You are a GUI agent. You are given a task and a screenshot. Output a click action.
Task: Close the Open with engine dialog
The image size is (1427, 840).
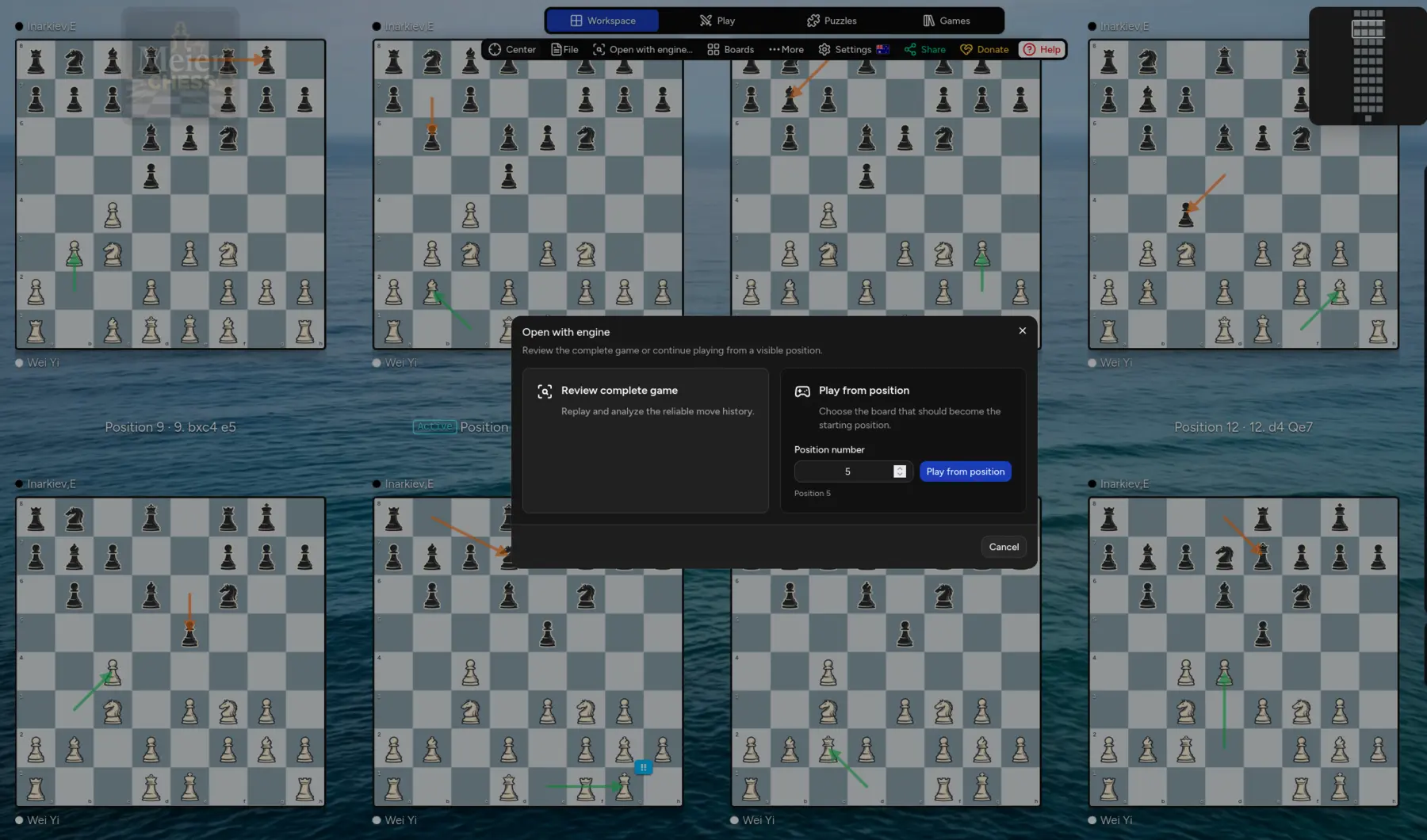coord(1023,331)
